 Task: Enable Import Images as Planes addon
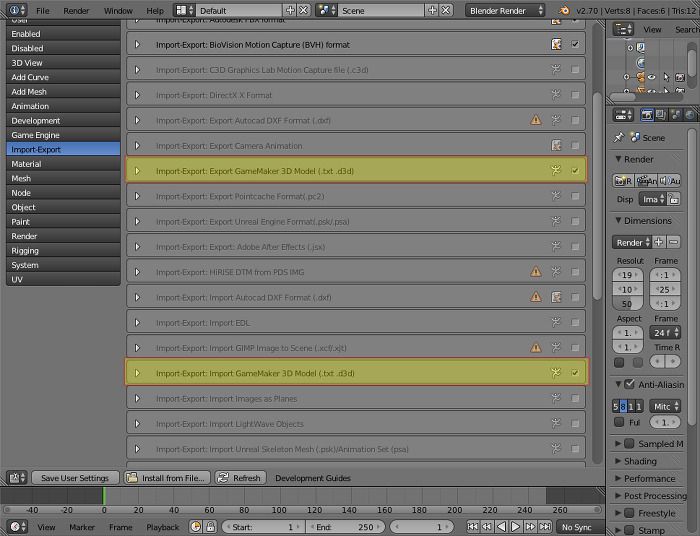(x=575, y=398)
